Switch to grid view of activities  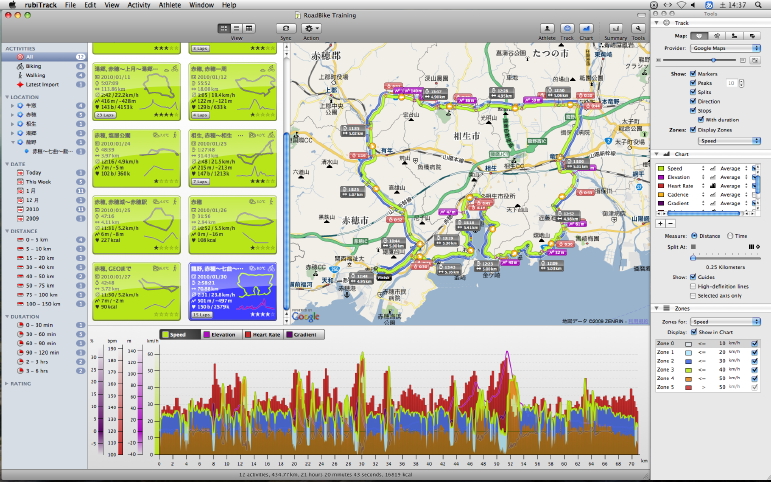pos(224,29)
